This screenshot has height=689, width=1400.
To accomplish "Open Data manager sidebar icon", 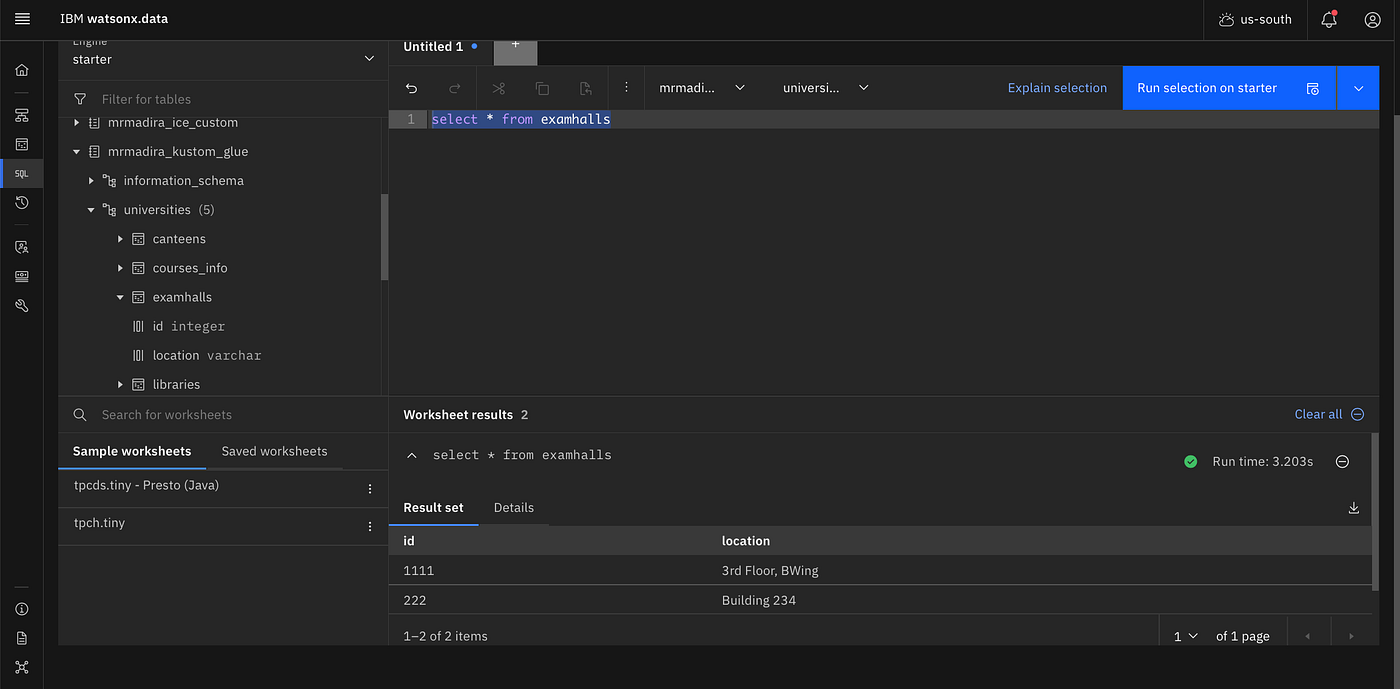I will click(22, 144).
